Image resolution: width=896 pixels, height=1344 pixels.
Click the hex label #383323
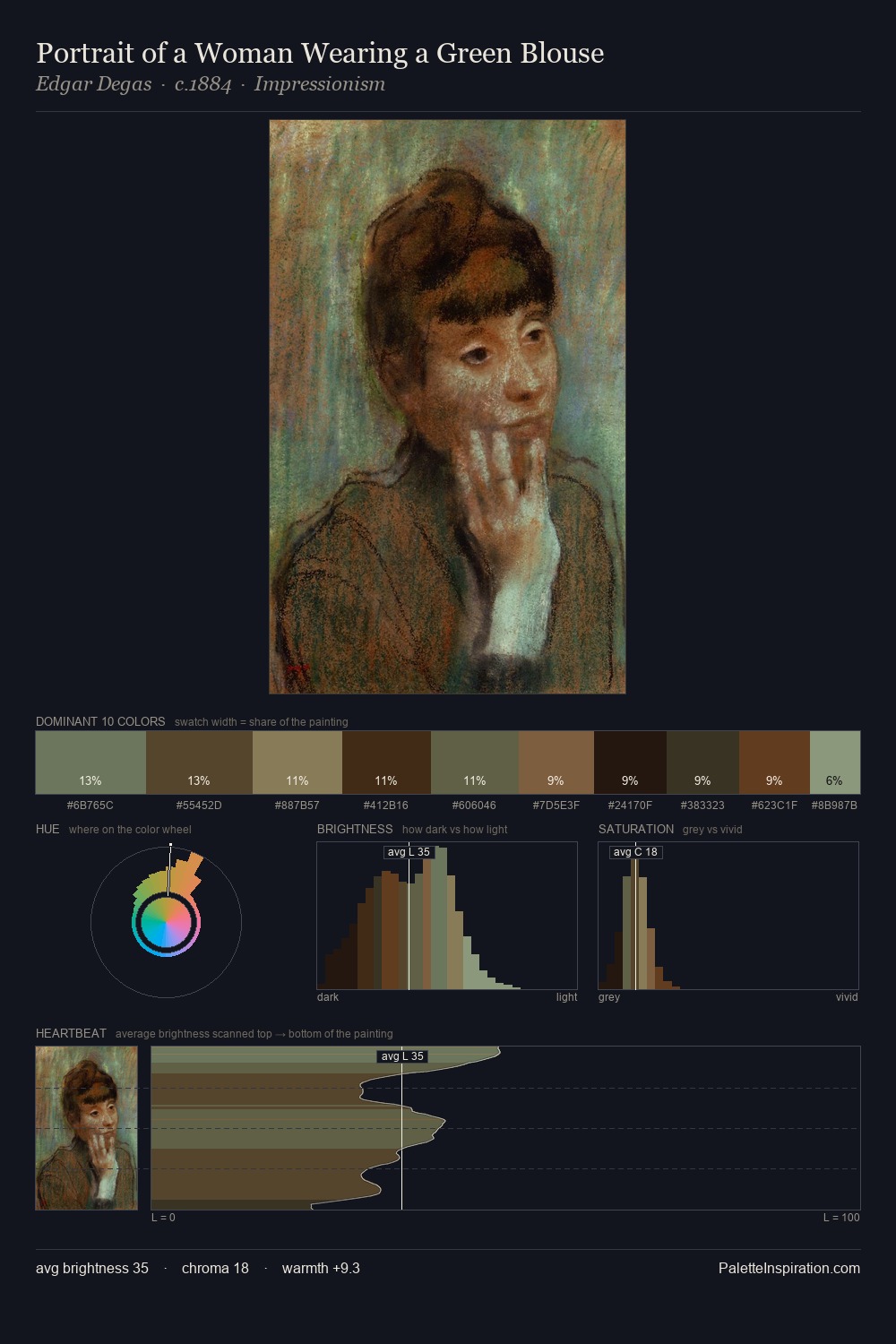click(702, 806)
